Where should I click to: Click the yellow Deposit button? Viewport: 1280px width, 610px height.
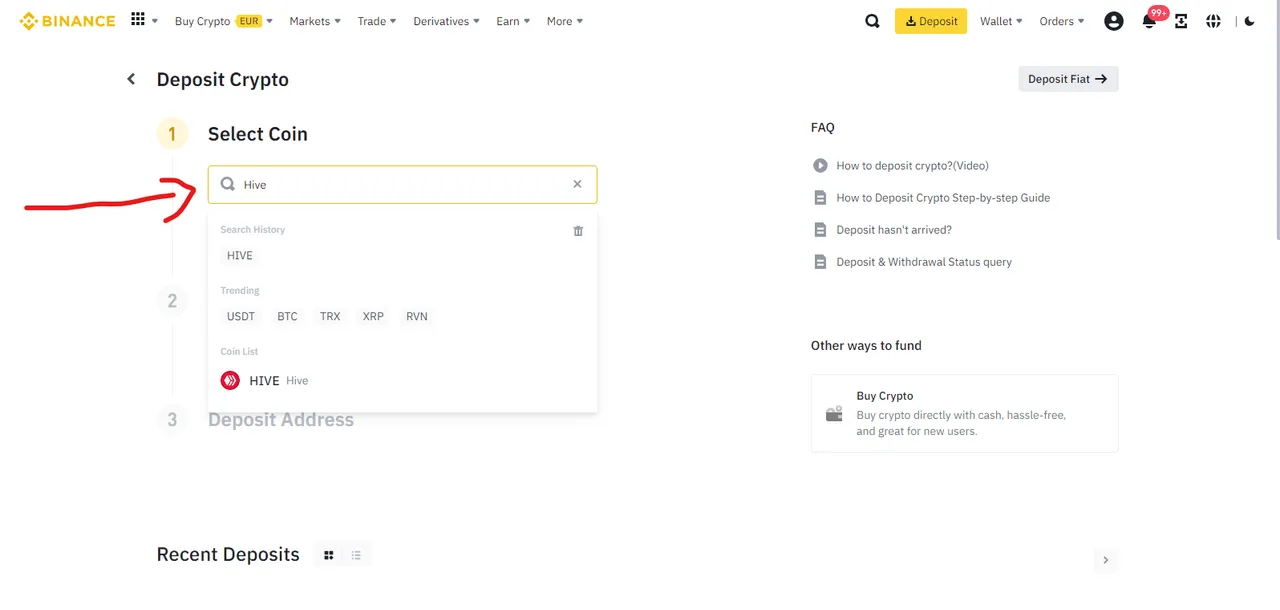coord(931,21)
